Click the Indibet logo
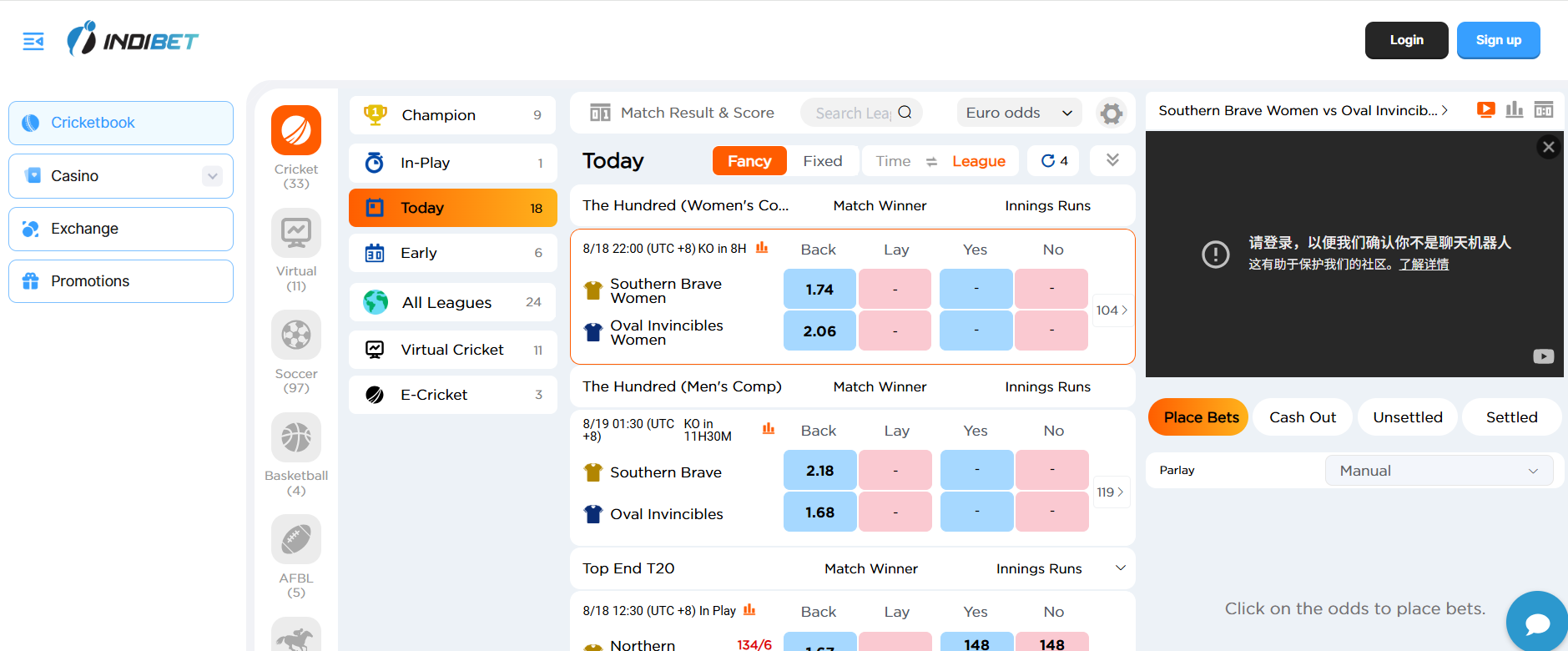This screenshot has height=651, width=1568. tap(133, 39)
